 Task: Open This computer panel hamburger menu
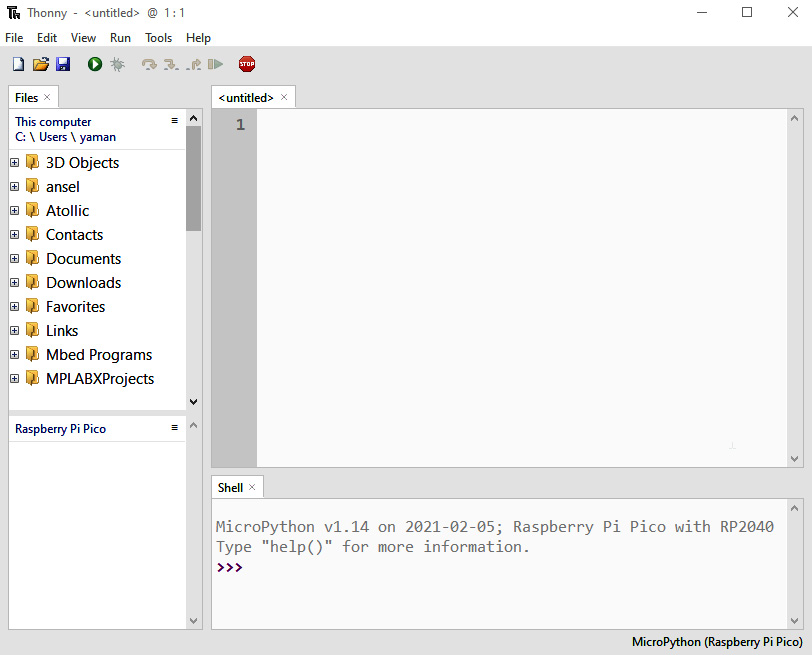click(175, 121)
